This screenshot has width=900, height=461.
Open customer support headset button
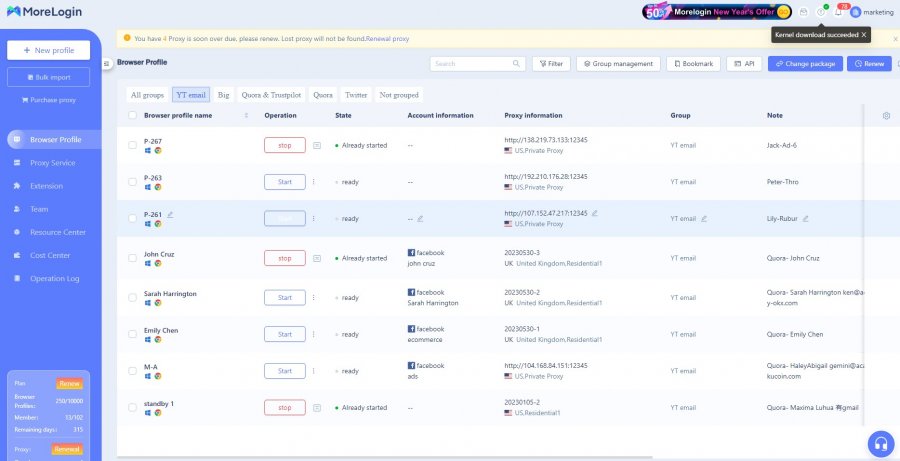(880, 443)
